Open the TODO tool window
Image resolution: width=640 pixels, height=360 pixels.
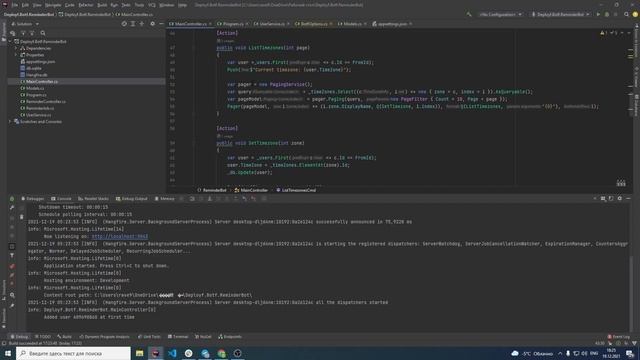coord(42,337)
